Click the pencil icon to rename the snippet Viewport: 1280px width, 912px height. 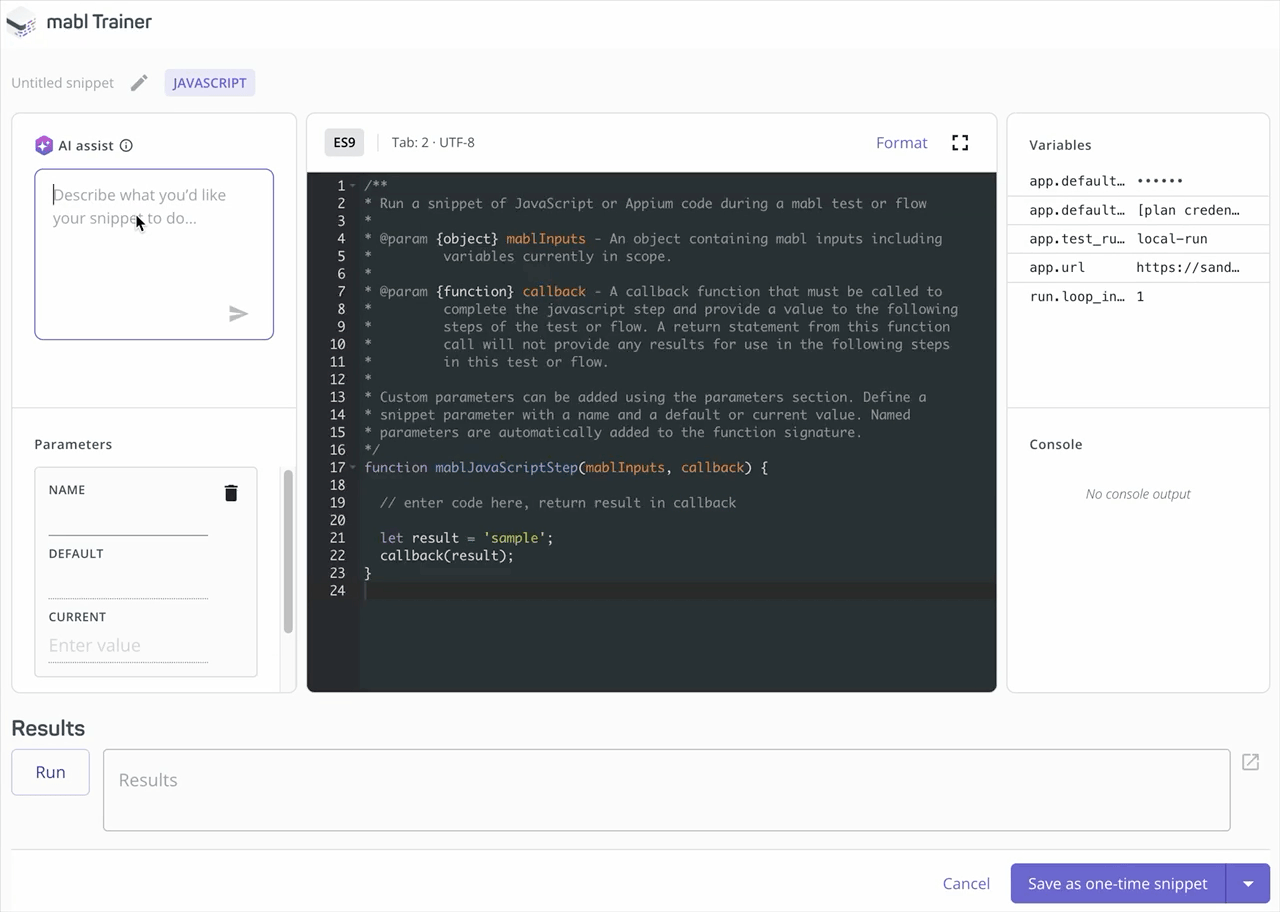point(138,83)
